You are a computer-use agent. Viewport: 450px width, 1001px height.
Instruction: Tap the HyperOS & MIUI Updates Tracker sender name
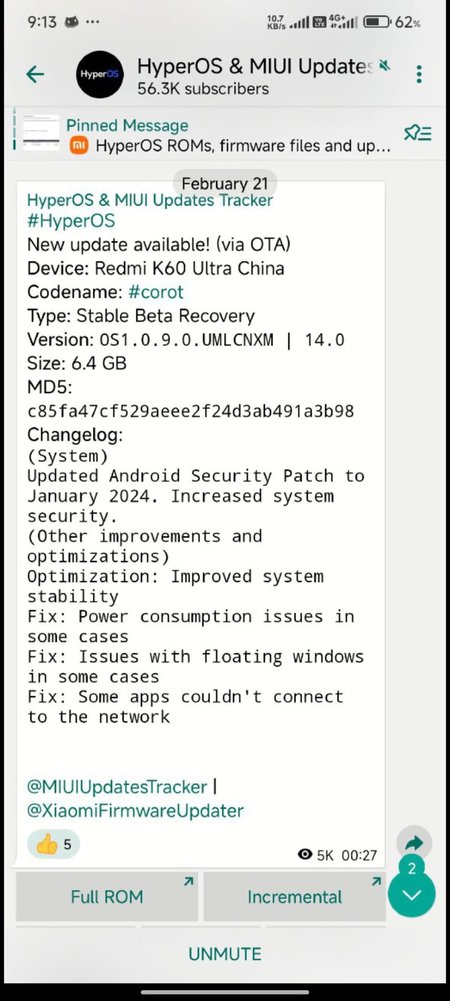[150, 200]
